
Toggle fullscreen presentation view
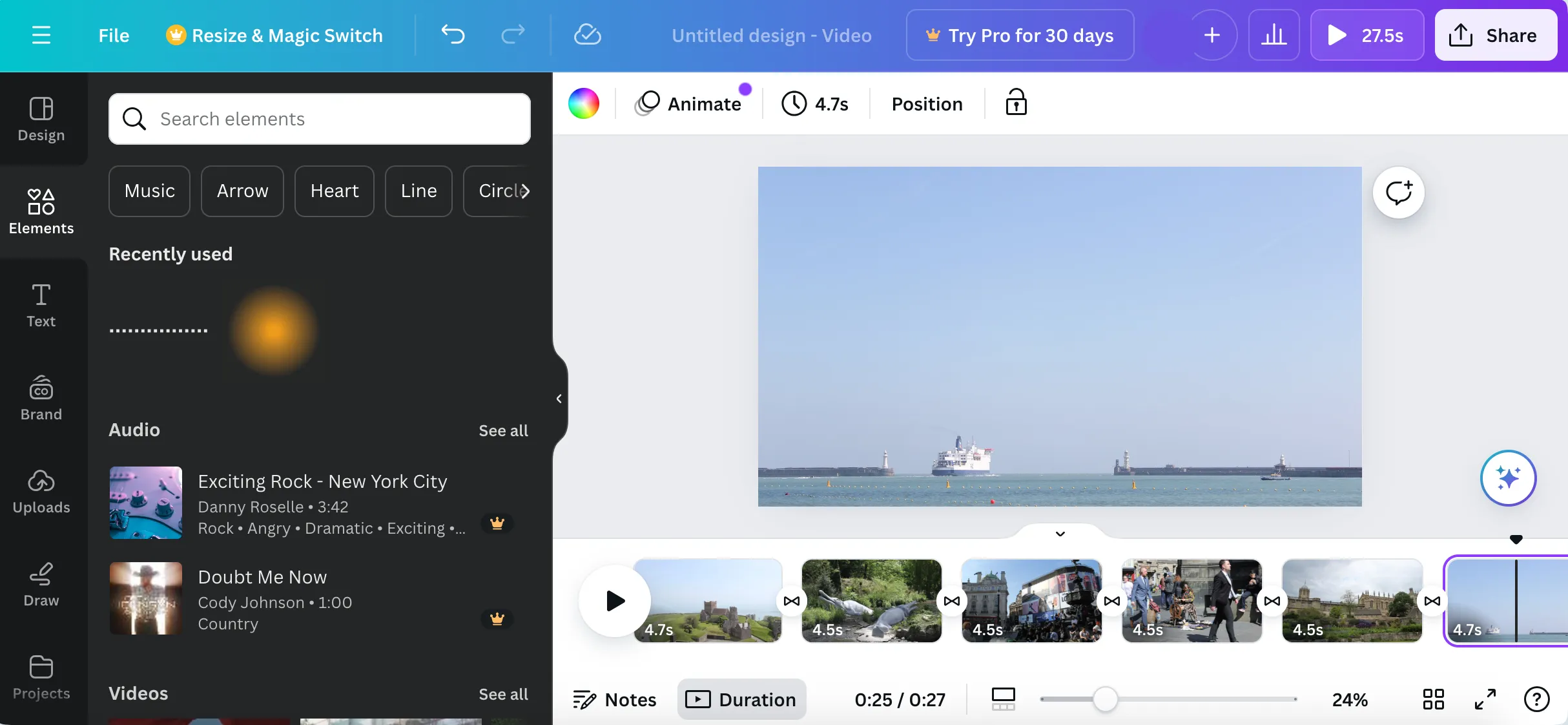[x=1484, y=699]
